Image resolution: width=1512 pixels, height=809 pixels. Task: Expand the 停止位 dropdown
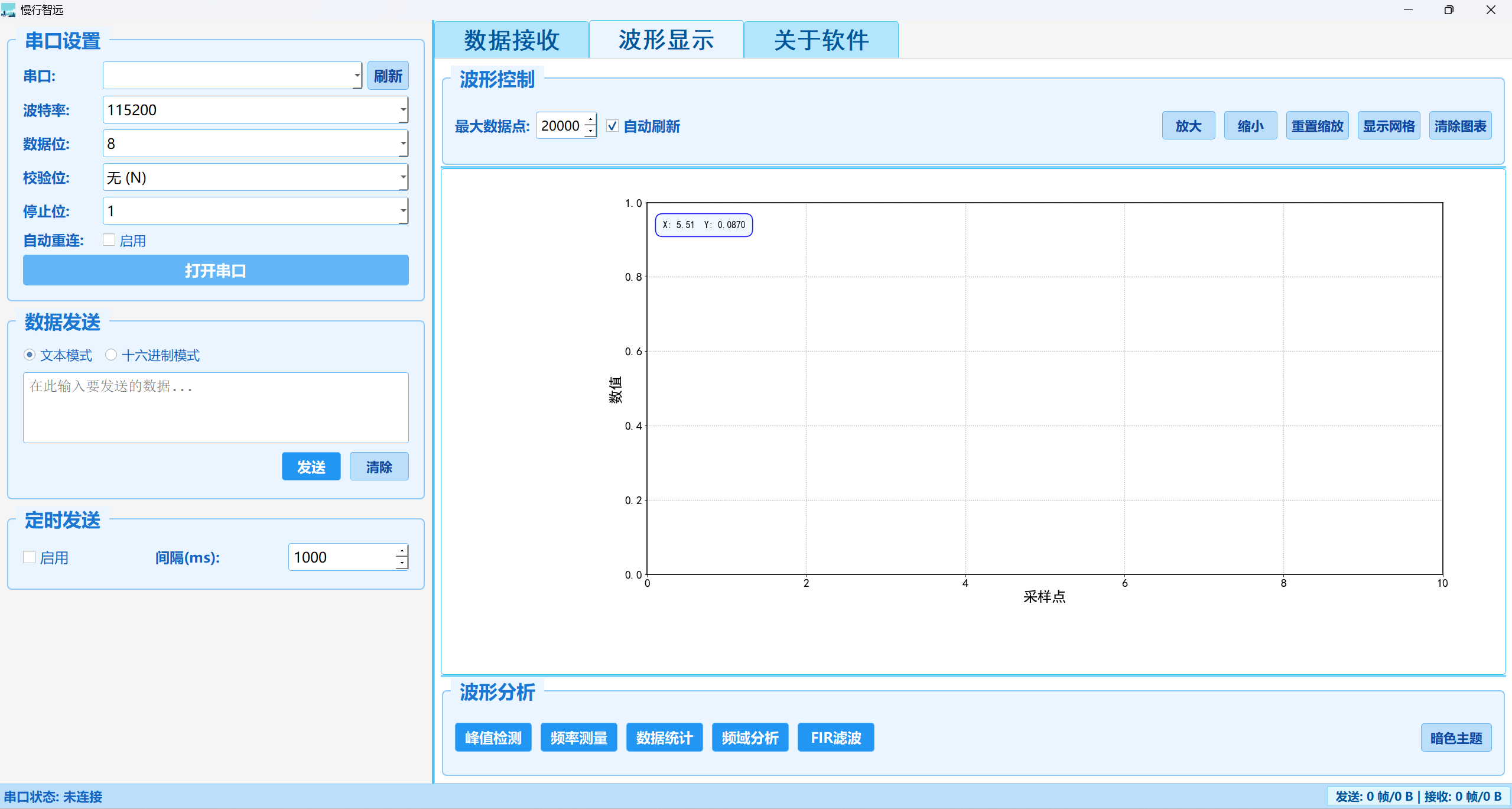pyautogui.click(x=403, y=211)
